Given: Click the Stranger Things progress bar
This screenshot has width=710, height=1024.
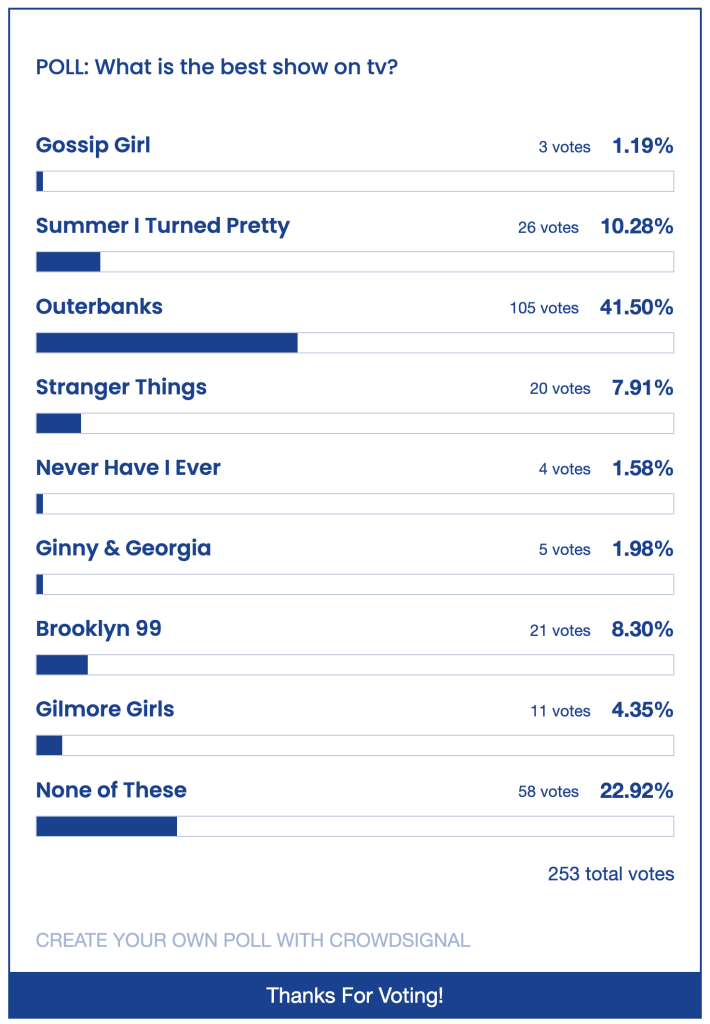Looking at the screenshot, I should click(355, 423).
